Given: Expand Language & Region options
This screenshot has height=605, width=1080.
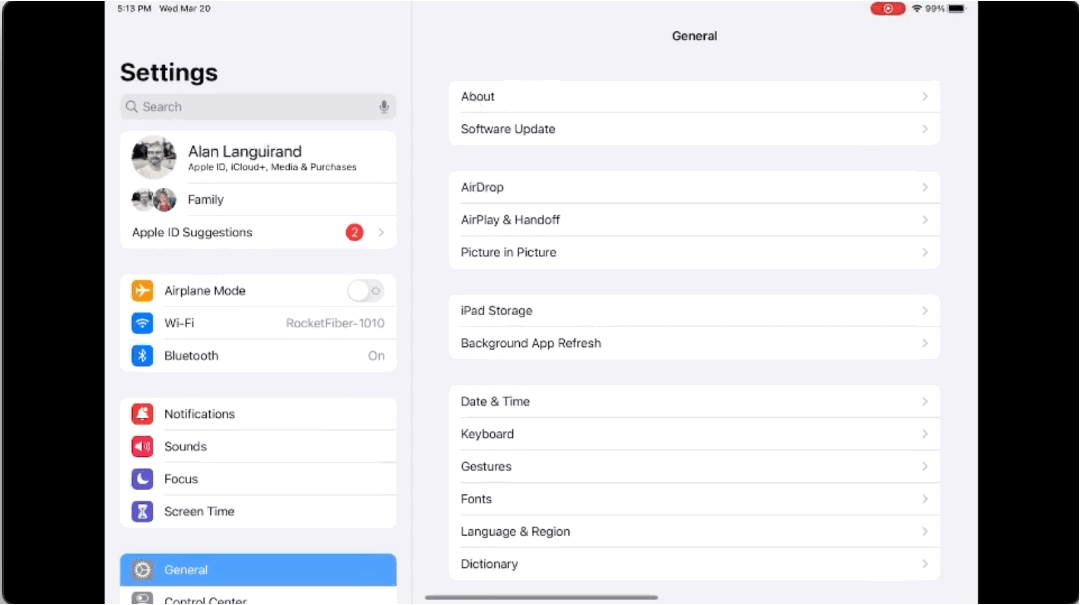Looking at the screenshot, I should point(694,531).
